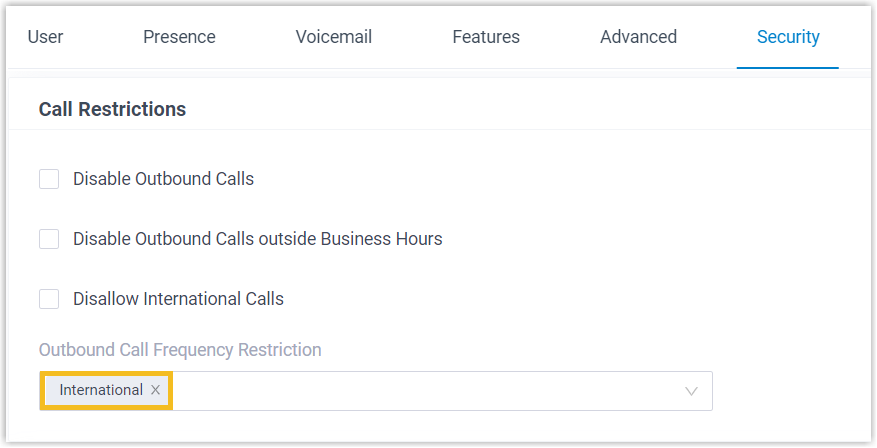877x448 pixels.
Task: Switch to the Advanced tab
Action: pos(638,37)
